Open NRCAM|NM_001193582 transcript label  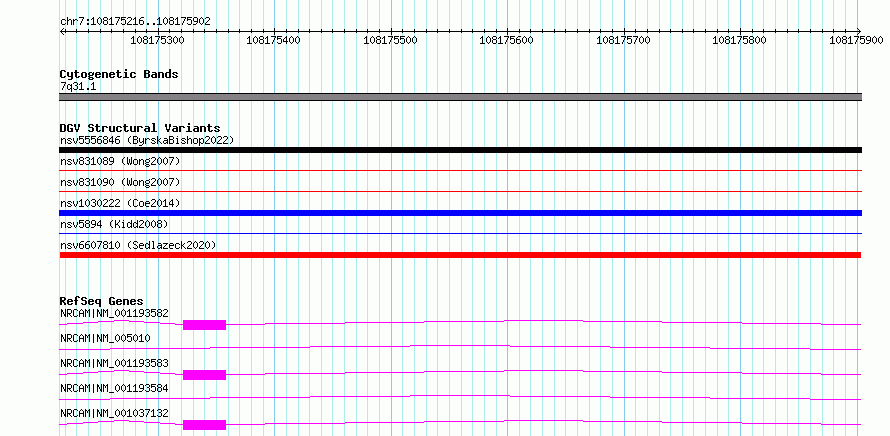pyautogui.click(x=114, y=313)
